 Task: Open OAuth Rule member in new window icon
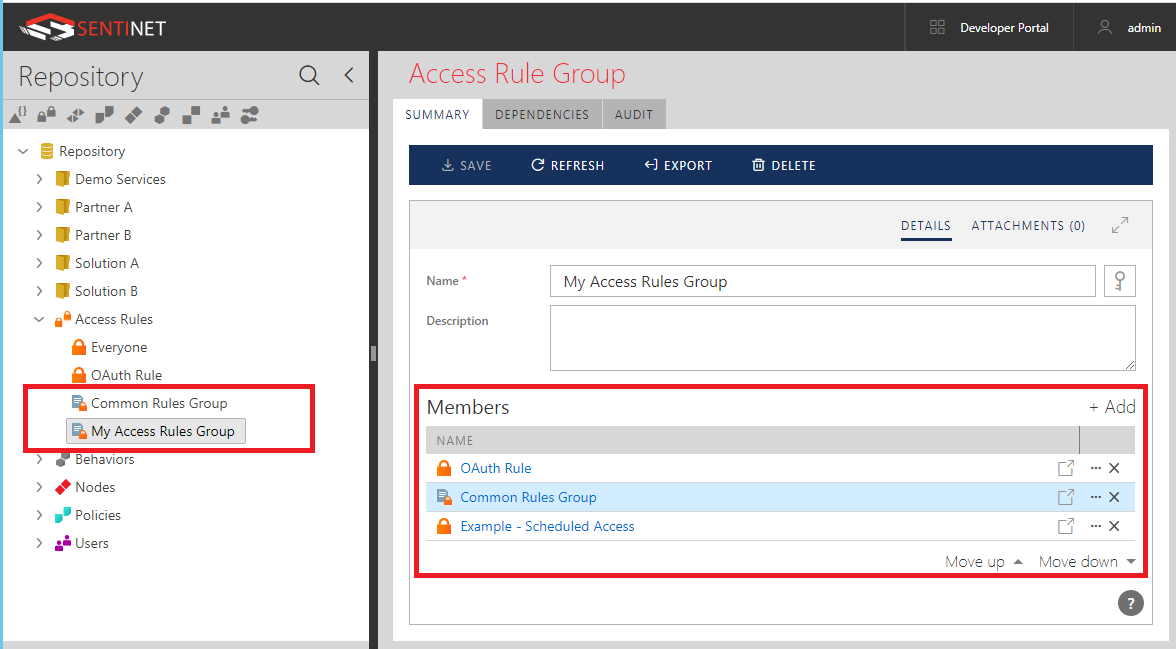point(1066,468)
